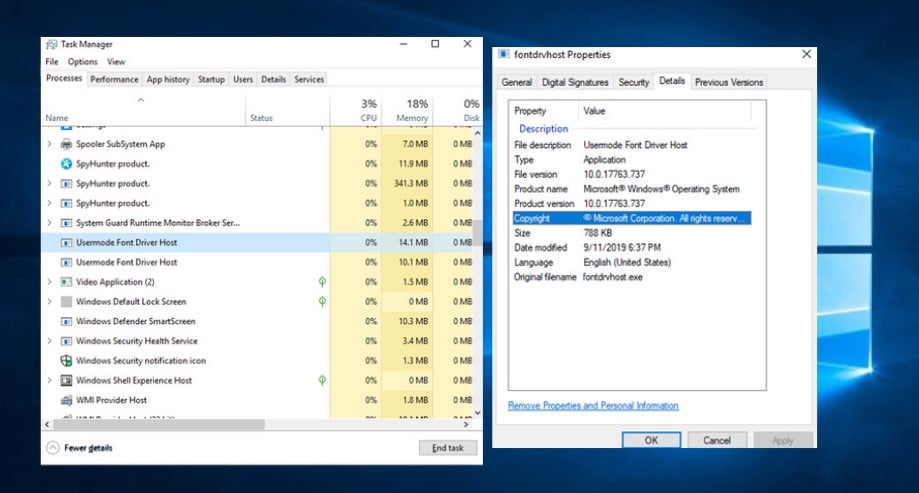Image resolution: width=919 pixels, height=493 pixels.
Task: Expand the Windows Default Lock Screen process
Action: pos(49,301)
